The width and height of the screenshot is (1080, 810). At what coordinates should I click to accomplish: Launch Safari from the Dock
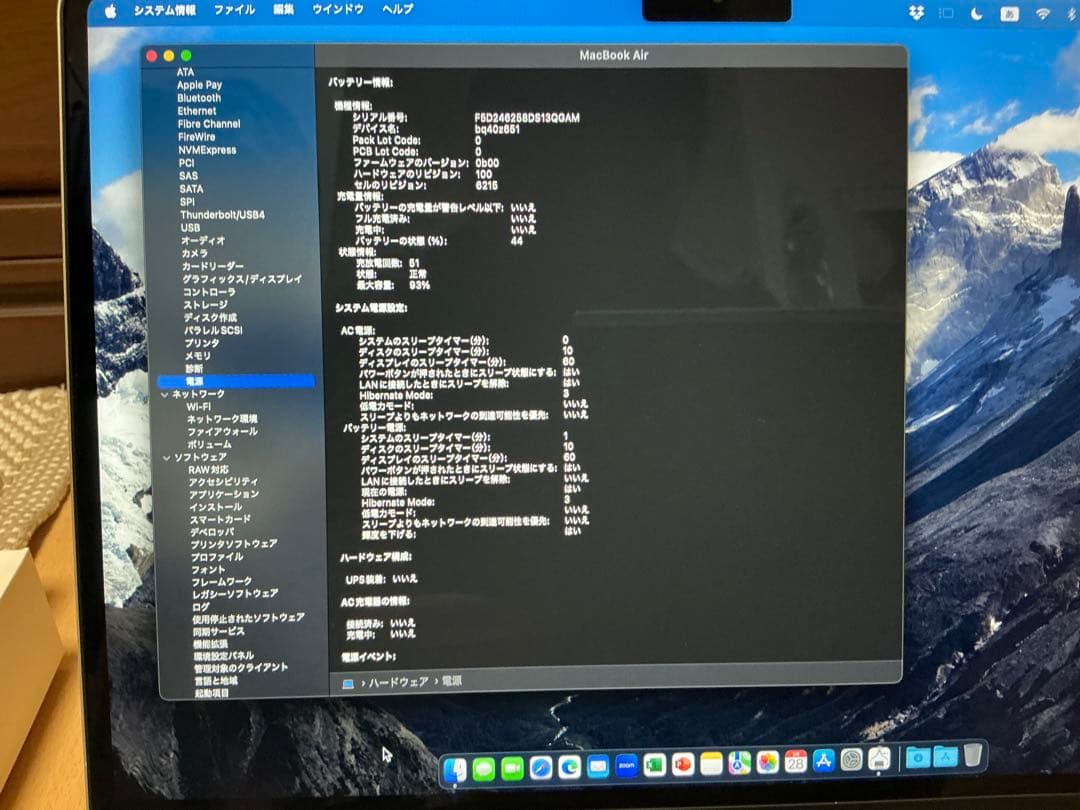(x=541, y=767)
